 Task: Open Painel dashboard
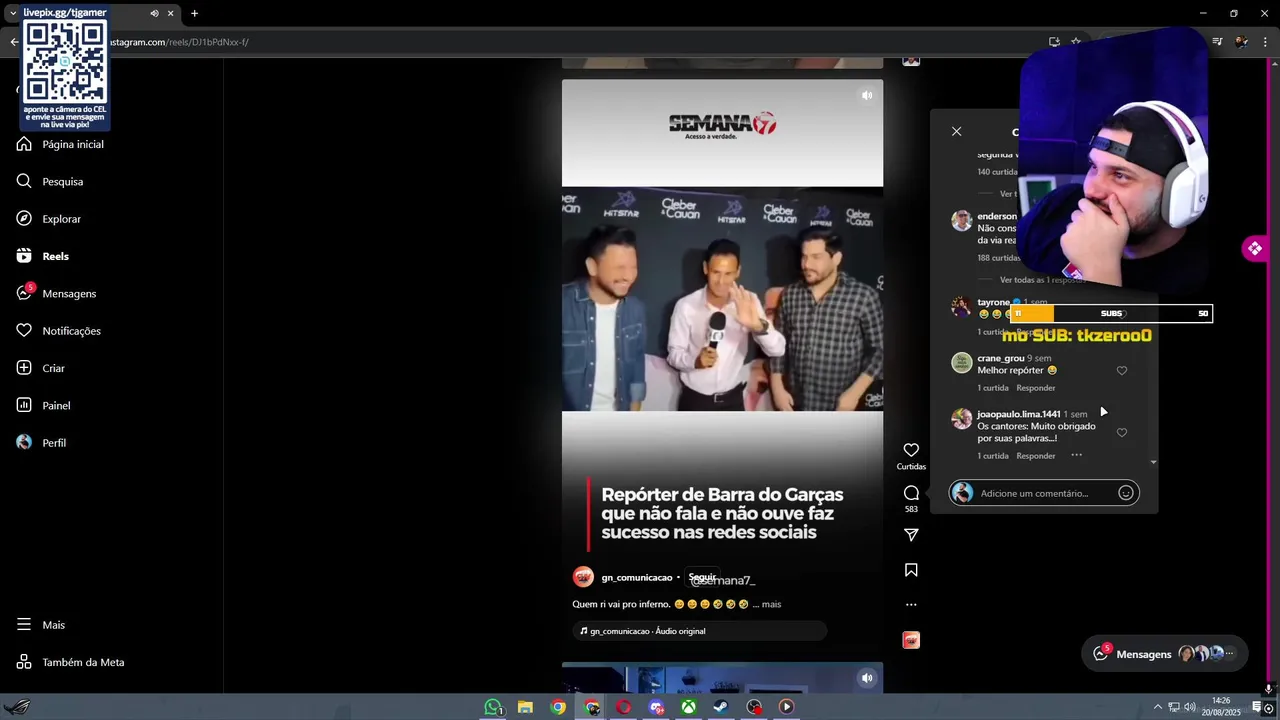(x=43, y=405)
